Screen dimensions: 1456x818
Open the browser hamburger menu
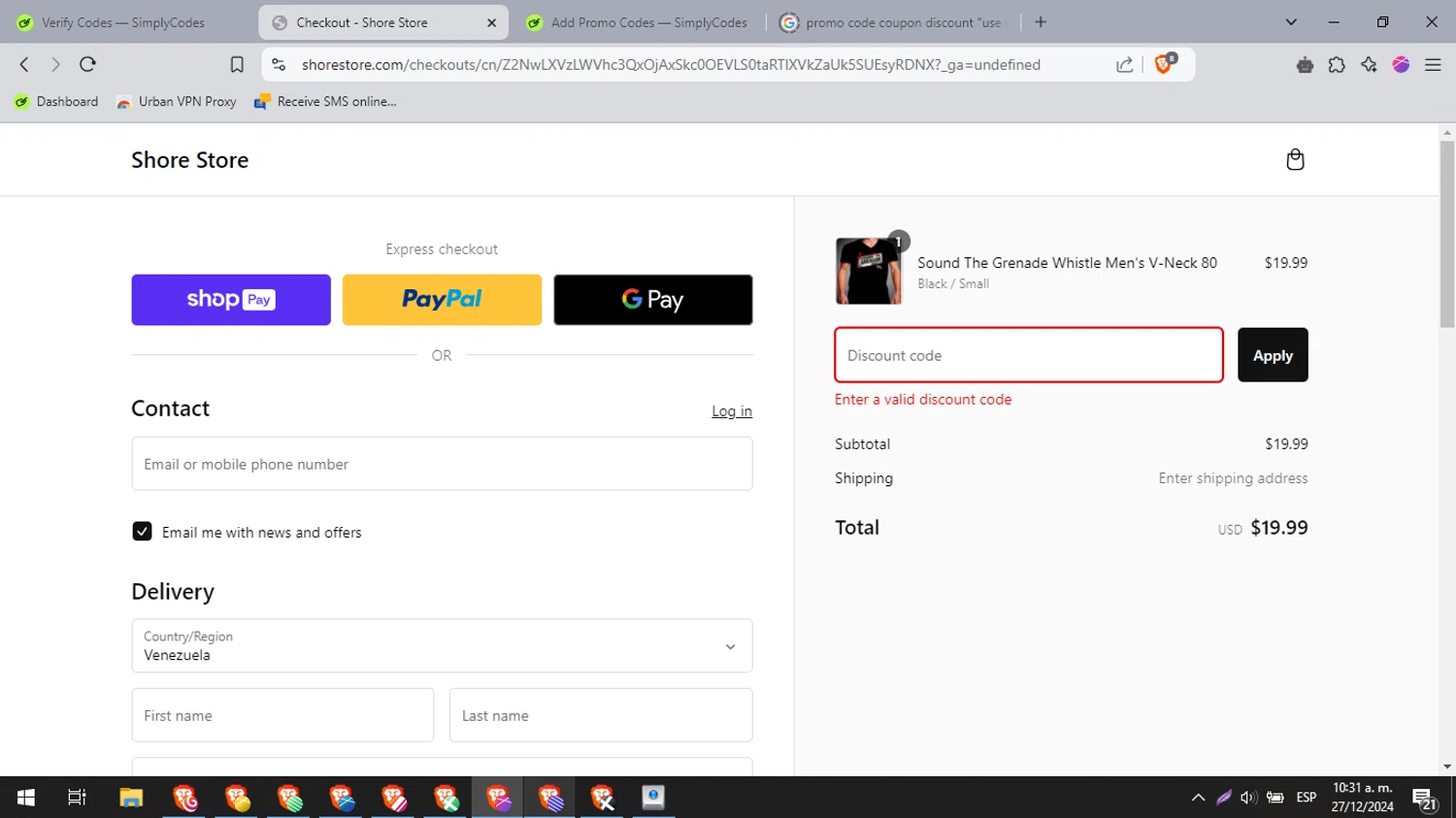click(1433, 64)
